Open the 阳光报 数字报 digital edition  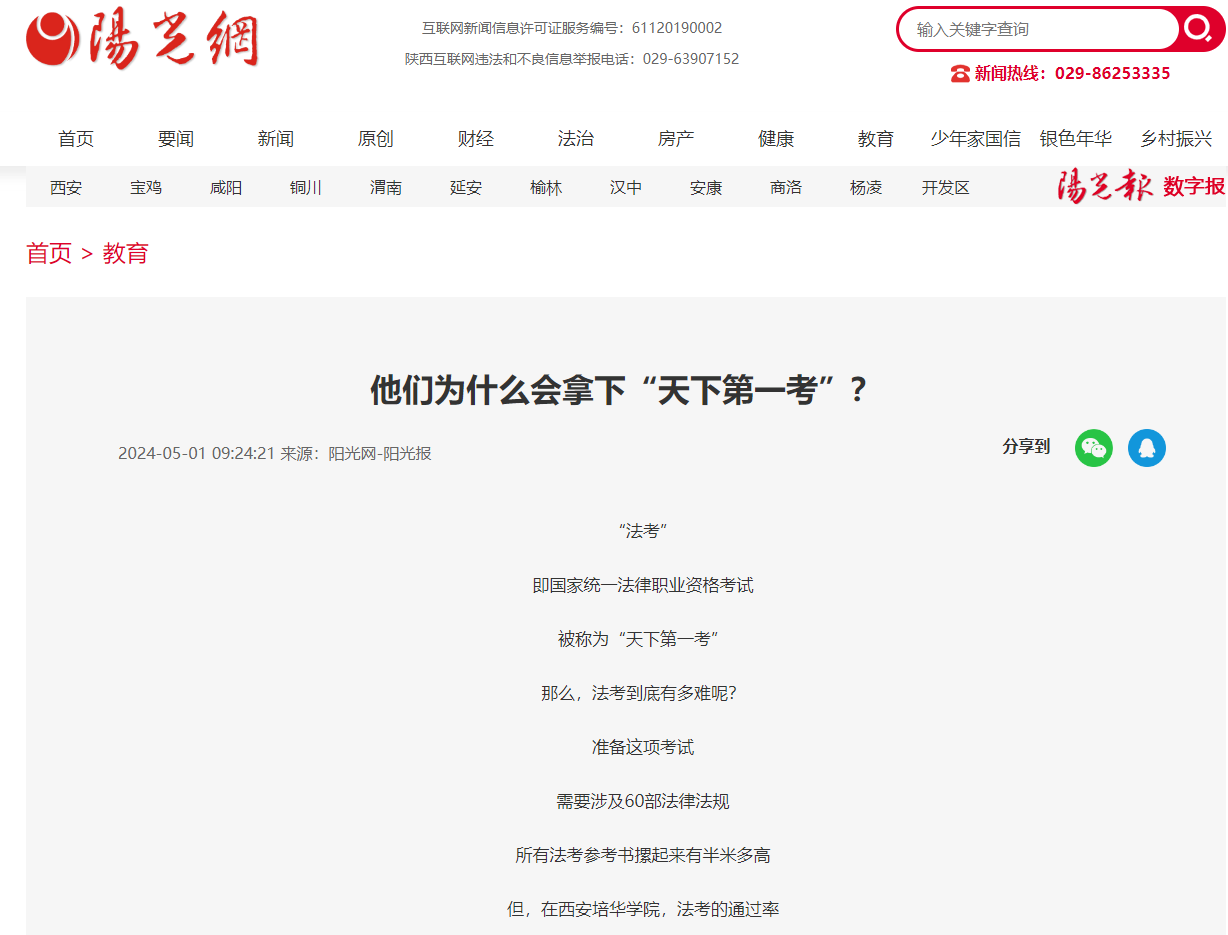pyautogui.click(x=1141, y=187)
